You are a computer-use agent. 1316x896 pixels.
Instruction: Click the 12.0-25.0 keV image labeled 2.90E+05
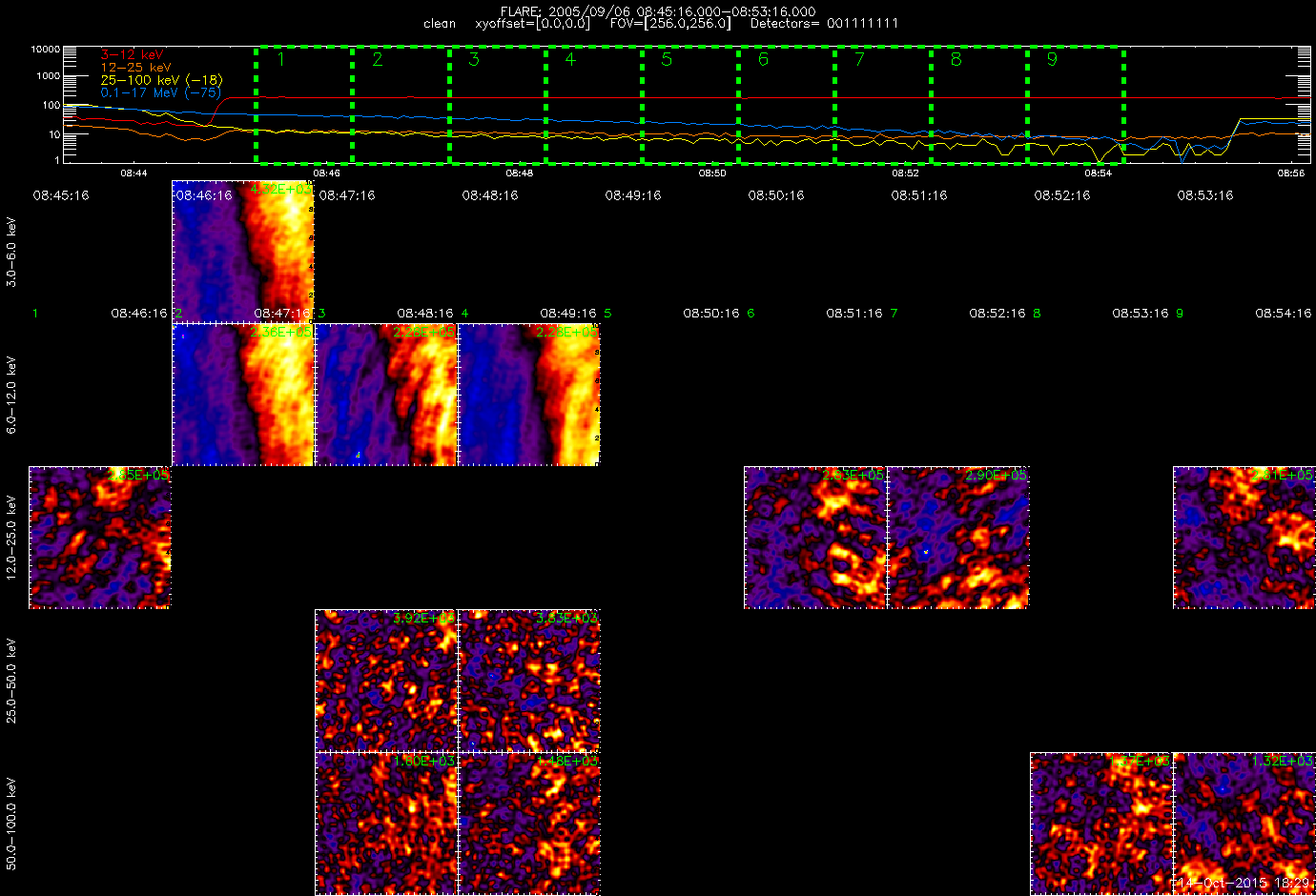pos(958,538)
